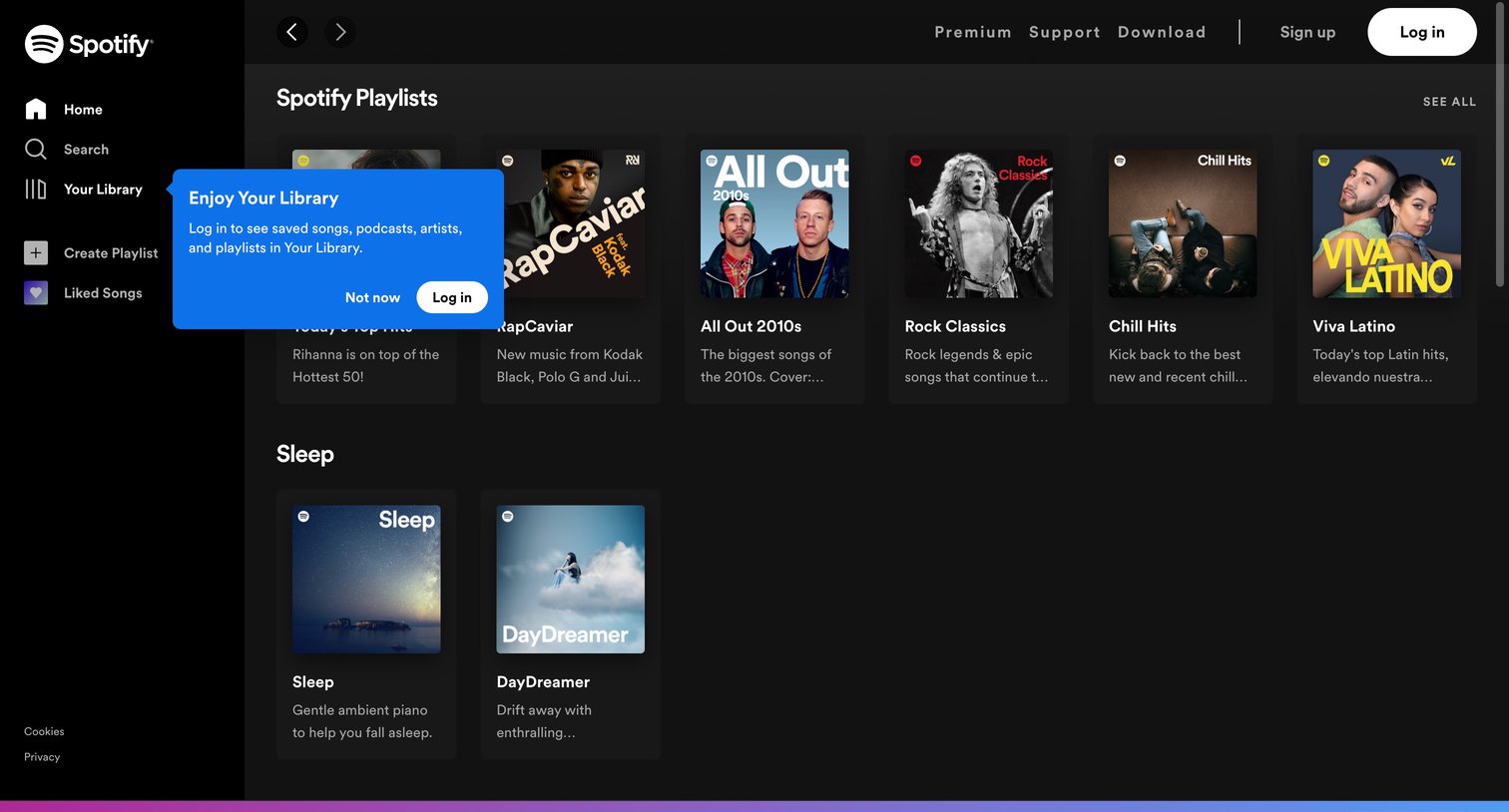This screenshot has height=812, width=1509.
Task: Open the Support link
Action: click(x=1065, y=32)
